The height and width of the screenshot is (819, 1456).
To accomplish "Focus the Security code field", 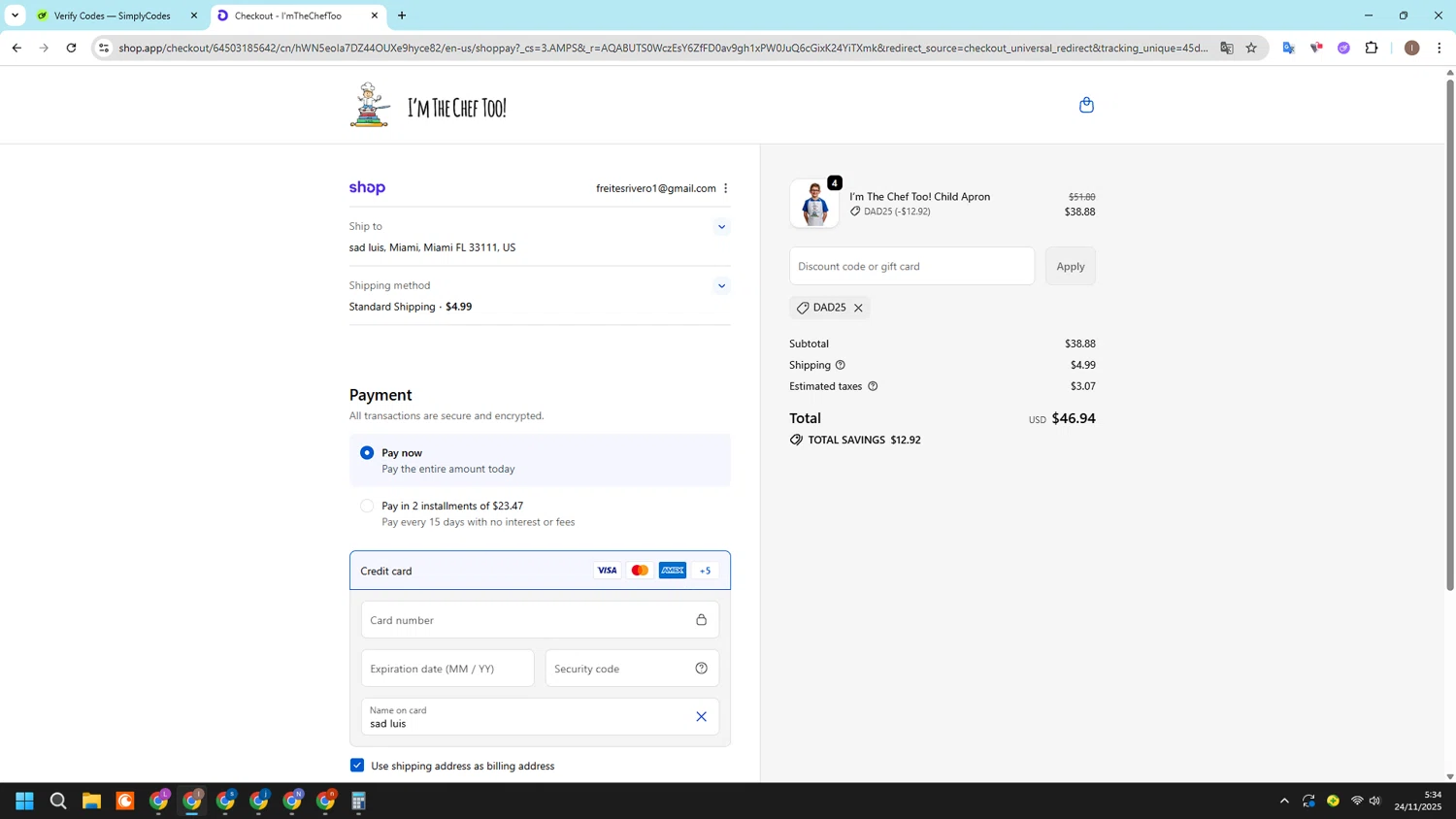I will [632, 668].
